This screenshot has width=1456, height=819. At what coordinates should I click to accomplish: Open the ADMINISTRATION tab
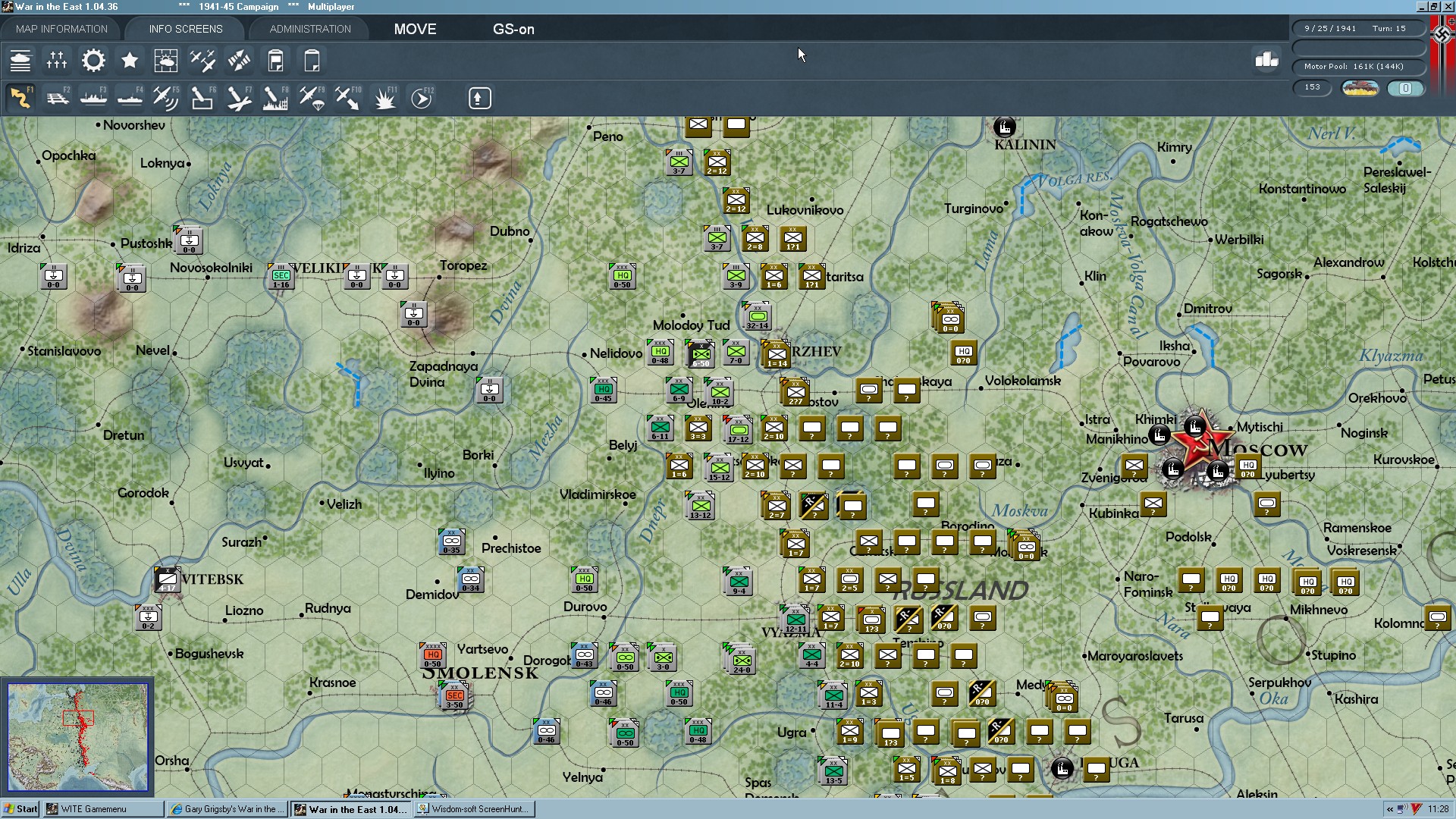pos(310,29)
